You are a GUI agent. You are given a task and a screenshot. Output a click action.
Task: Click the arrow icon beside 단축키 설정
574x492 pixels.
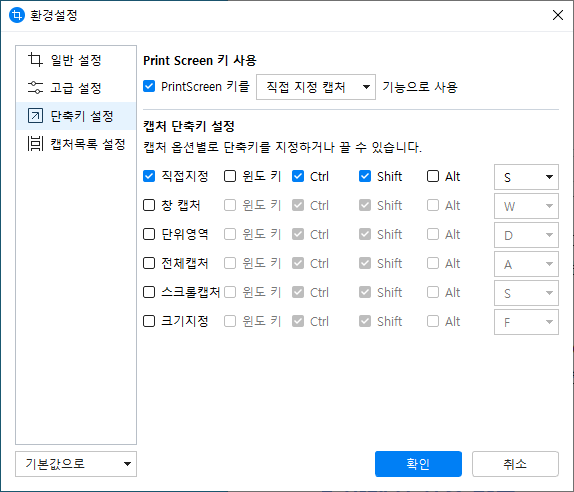coord(36,116)
